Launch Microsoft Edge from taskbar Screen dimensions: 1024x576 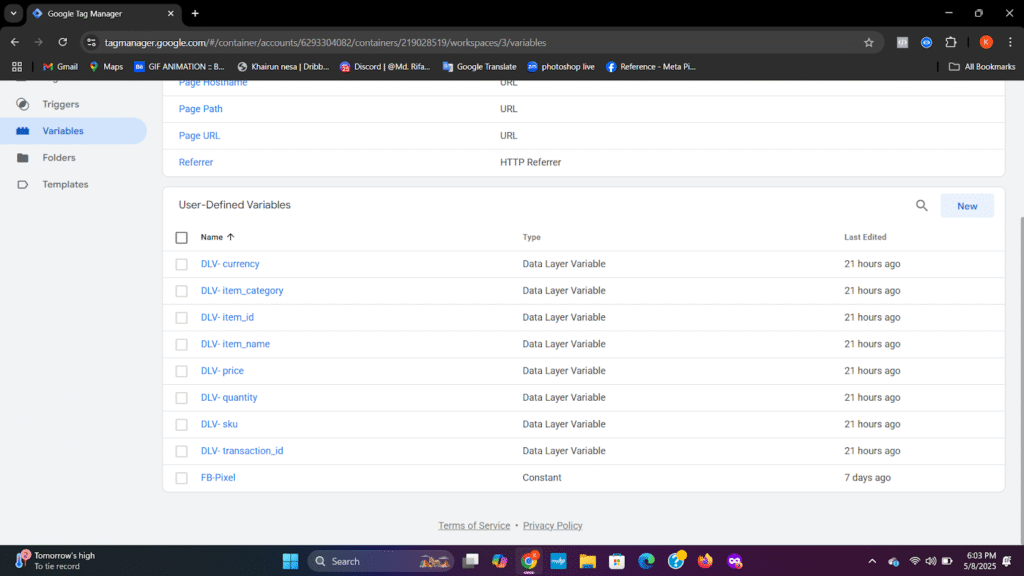tap(647, 561)
